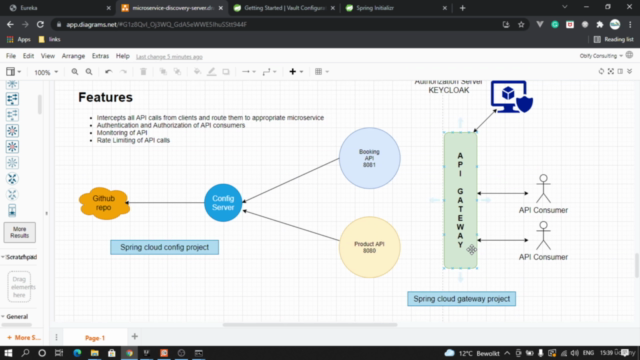Collapse the Scratchpad section
The width and height of the screenshot is (640, 360).
point(19,257)
